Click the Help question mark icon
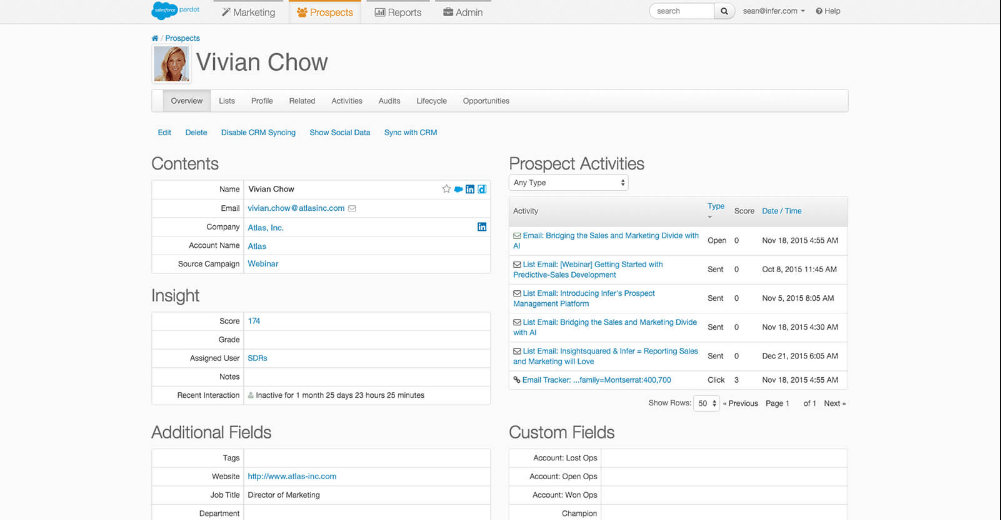 819,11
